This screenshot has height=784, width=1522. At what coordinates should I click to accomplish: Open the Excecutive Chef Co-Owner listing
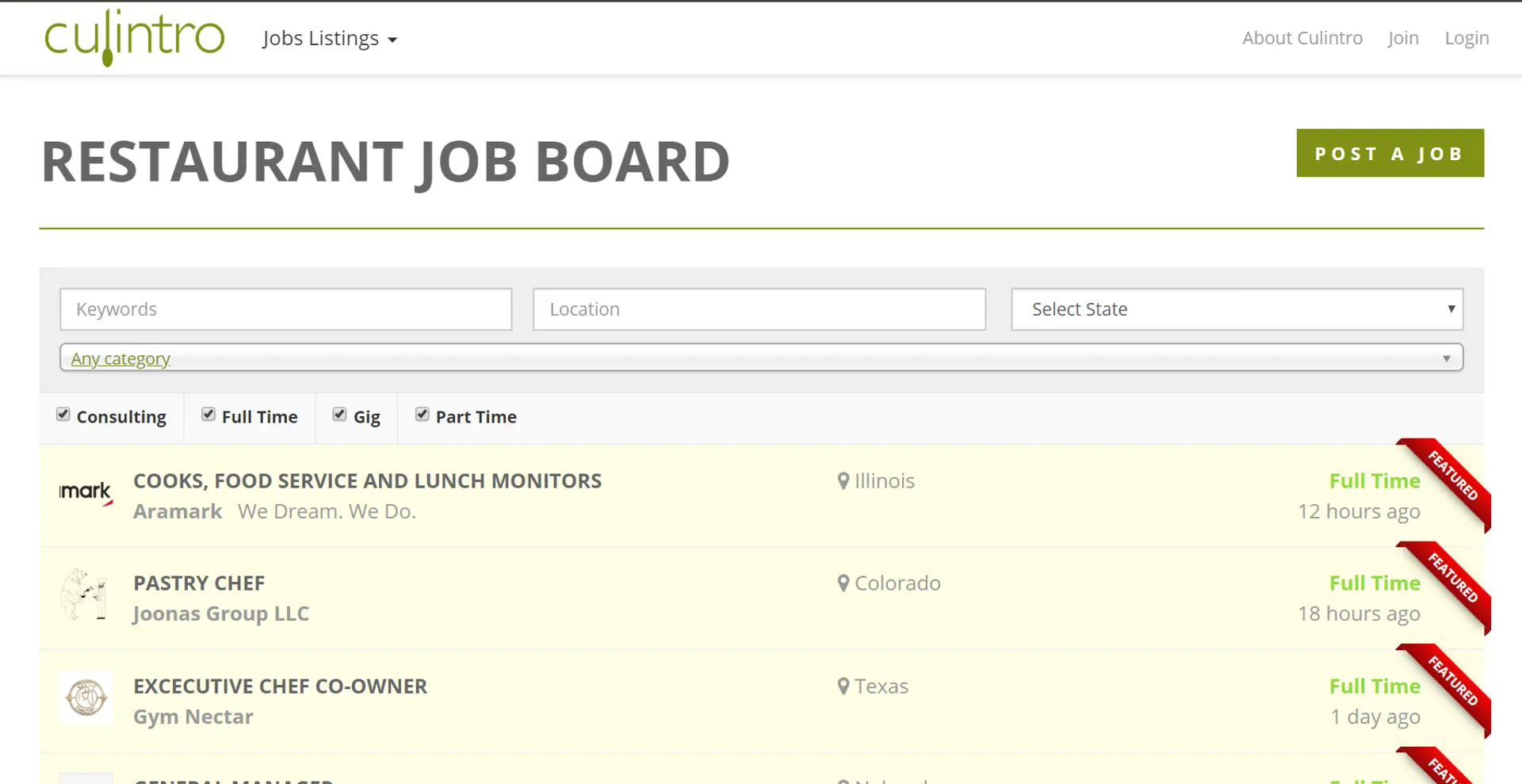280,686
